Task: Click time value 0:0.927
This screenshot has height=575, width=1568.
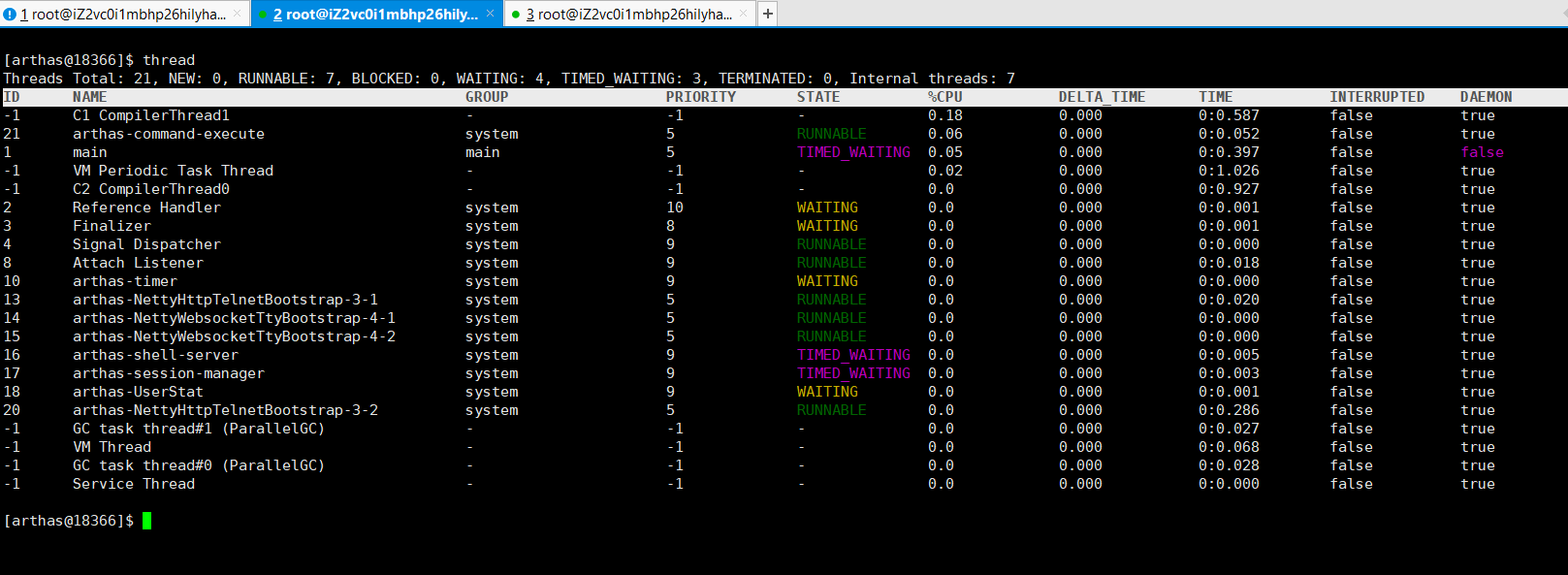Action: click(x=1229, y=189)
